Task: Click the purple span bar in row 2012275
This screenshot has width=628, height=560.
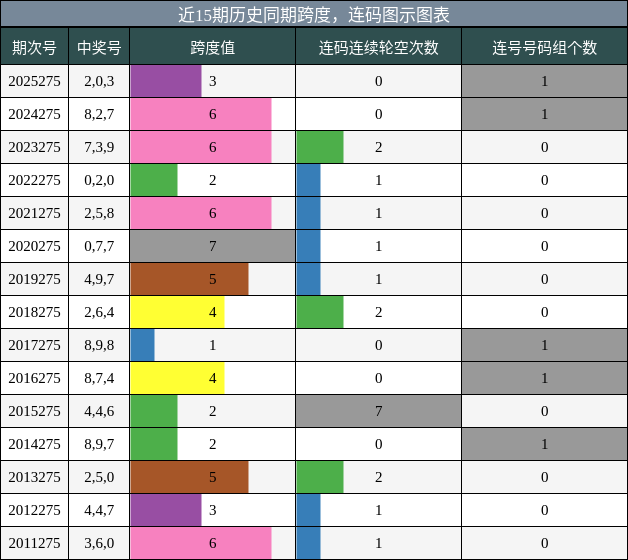Action: [x=166, y=510]
